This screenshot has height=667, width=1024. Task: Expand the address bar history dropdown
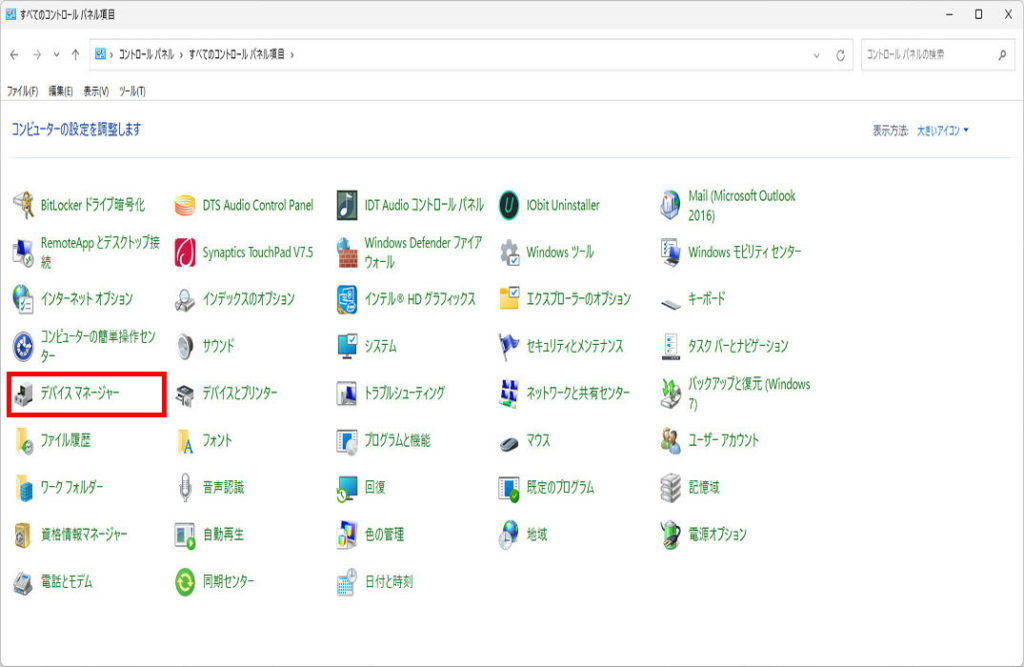(817, 55)
